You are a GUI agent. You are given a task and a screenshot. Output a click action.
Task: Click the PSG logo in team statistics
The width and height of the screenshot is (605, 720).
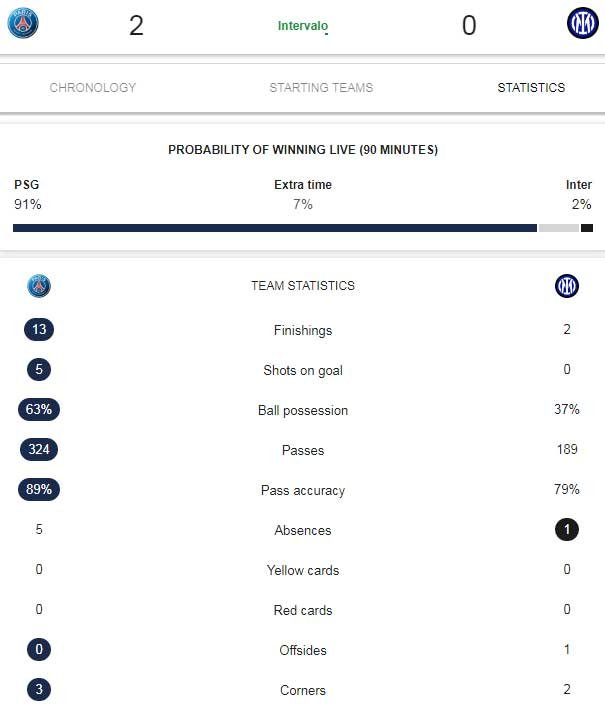coord(39,286)
